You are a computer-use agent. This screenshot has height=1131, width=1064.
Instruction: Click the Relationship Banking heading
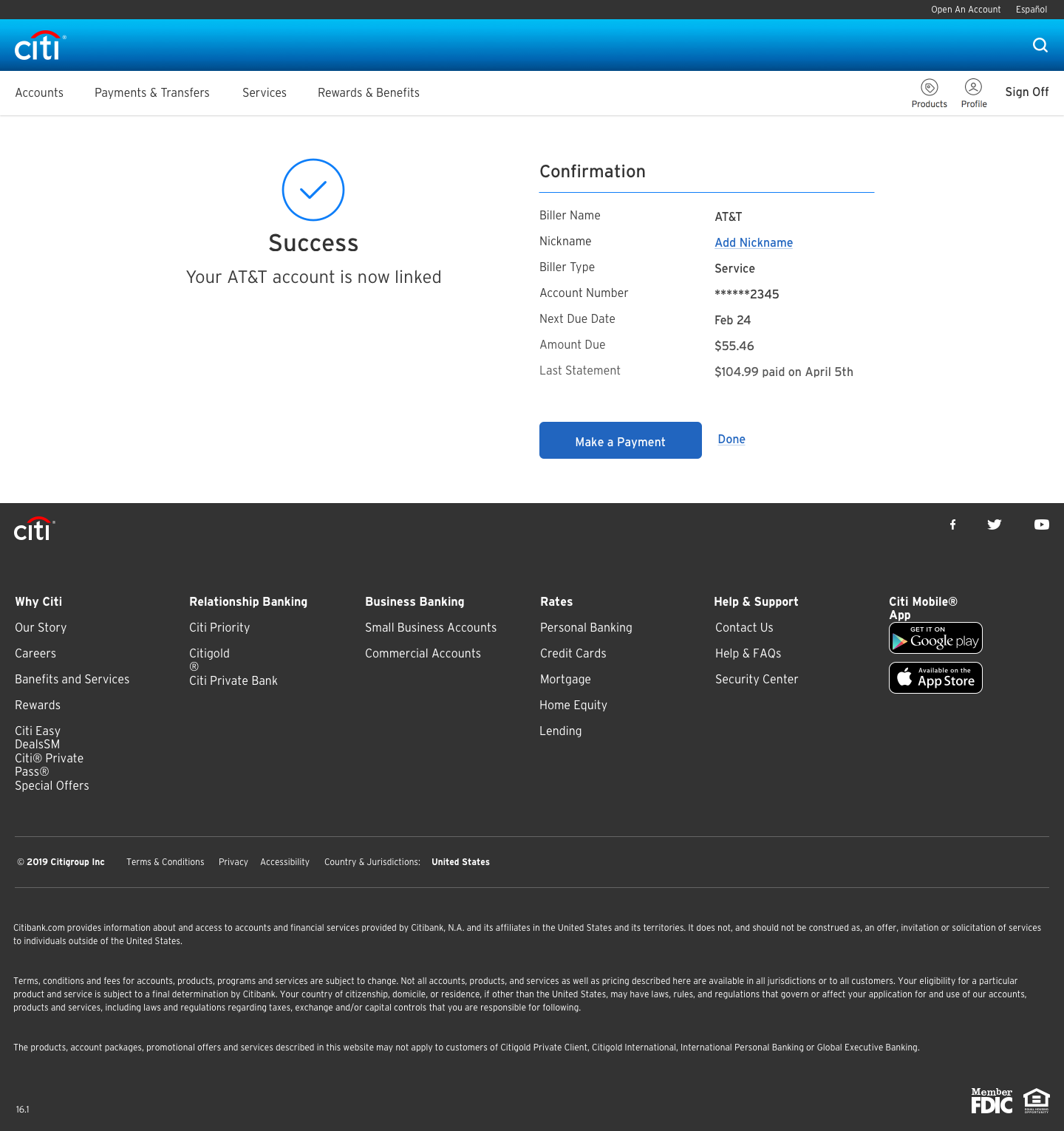[248, 601]
